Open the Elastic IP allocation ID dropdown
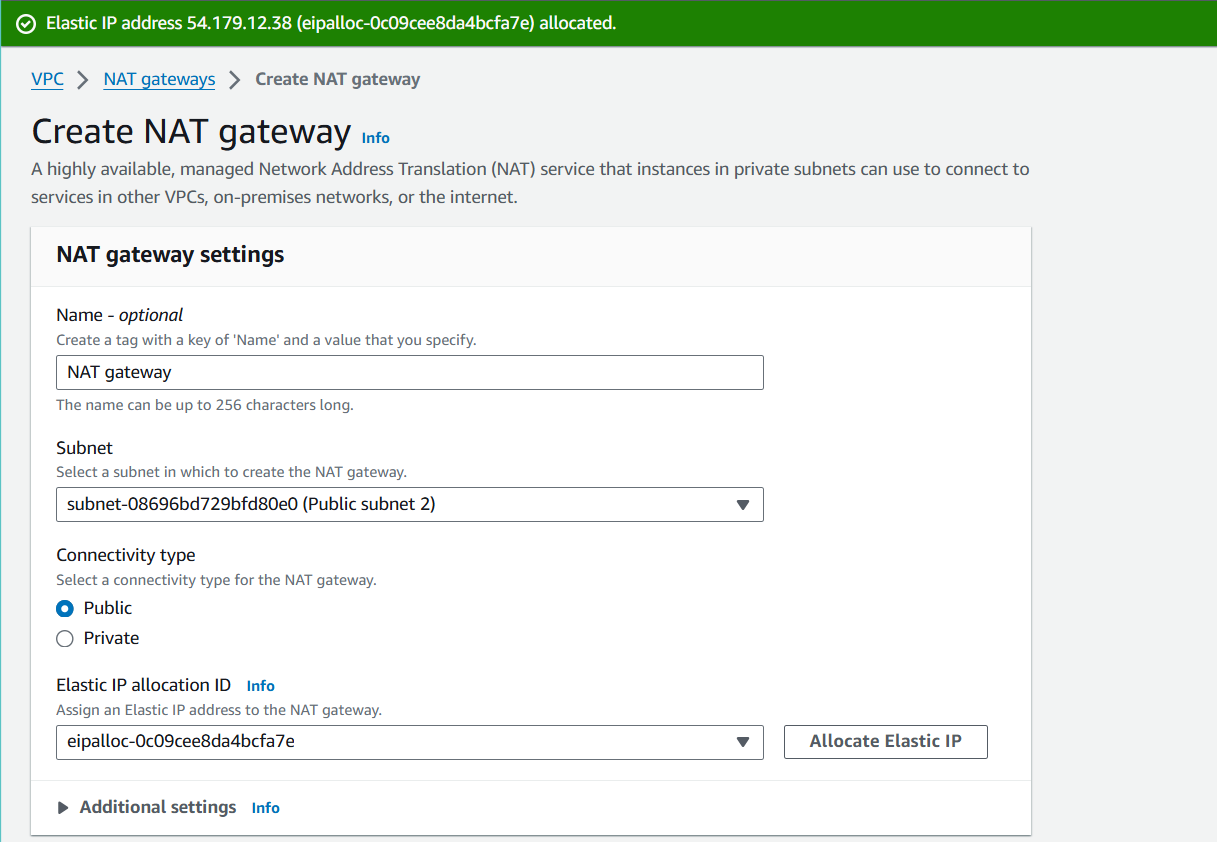This screenshot has width=1217, height=842. (410, 742)
